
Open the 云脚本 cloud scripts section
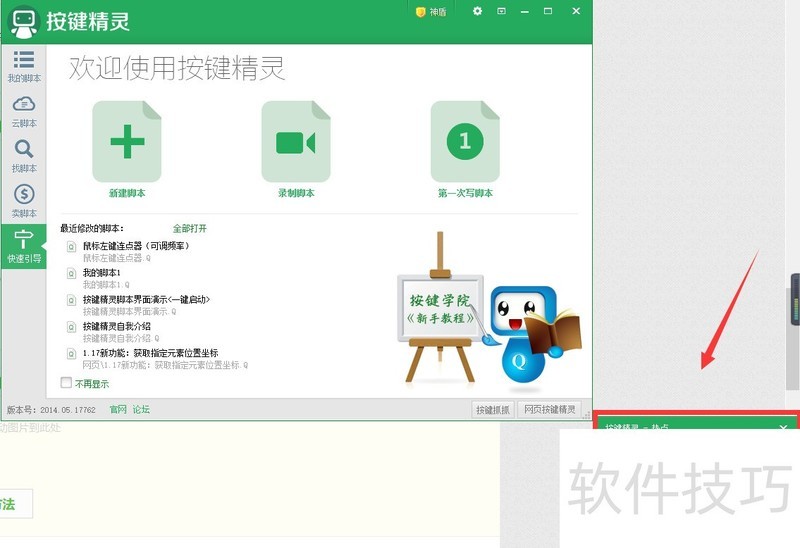click(24, 112)
